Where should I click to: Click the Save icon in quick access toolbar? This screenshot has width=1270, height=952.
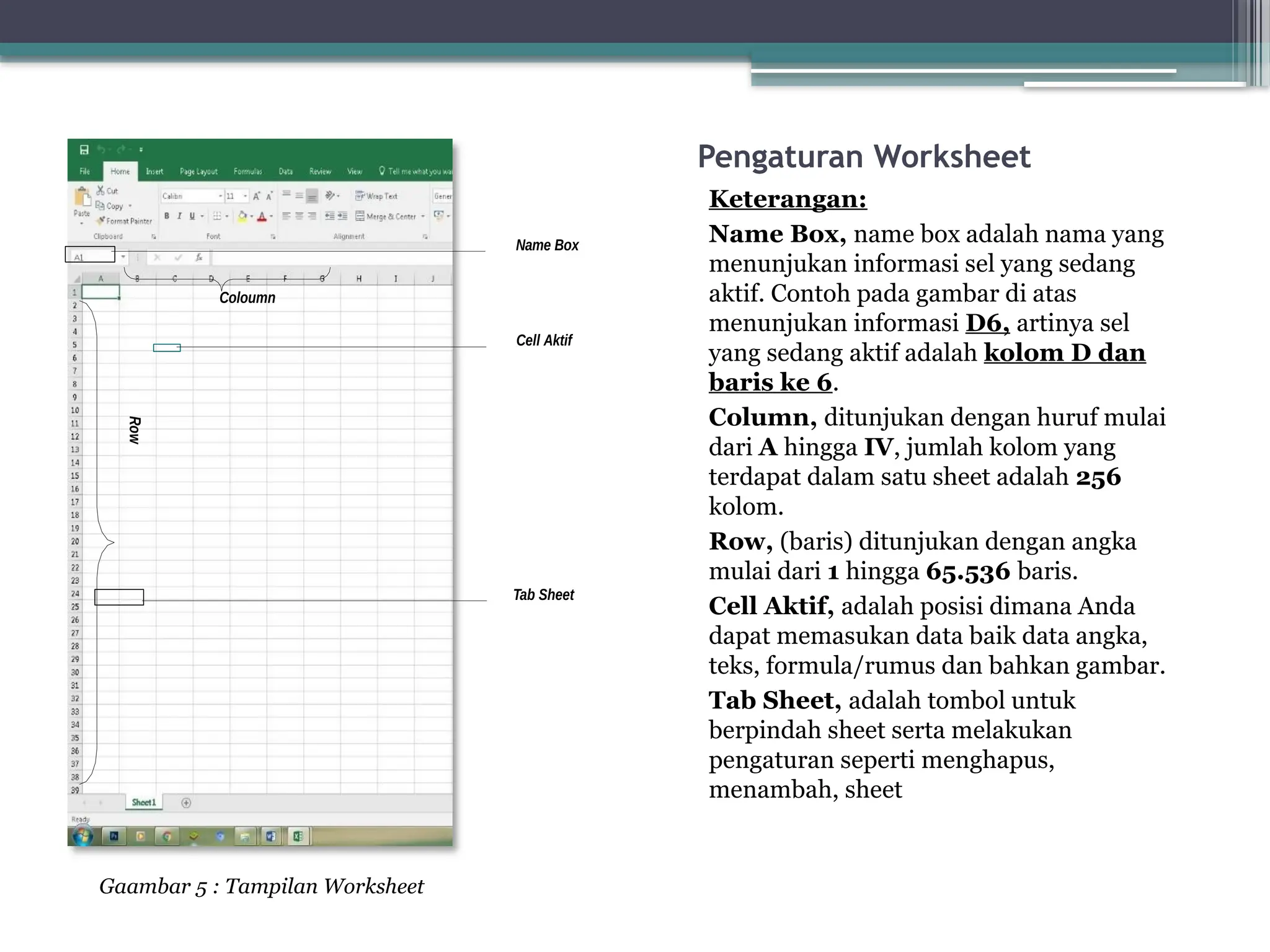point(84,149)
